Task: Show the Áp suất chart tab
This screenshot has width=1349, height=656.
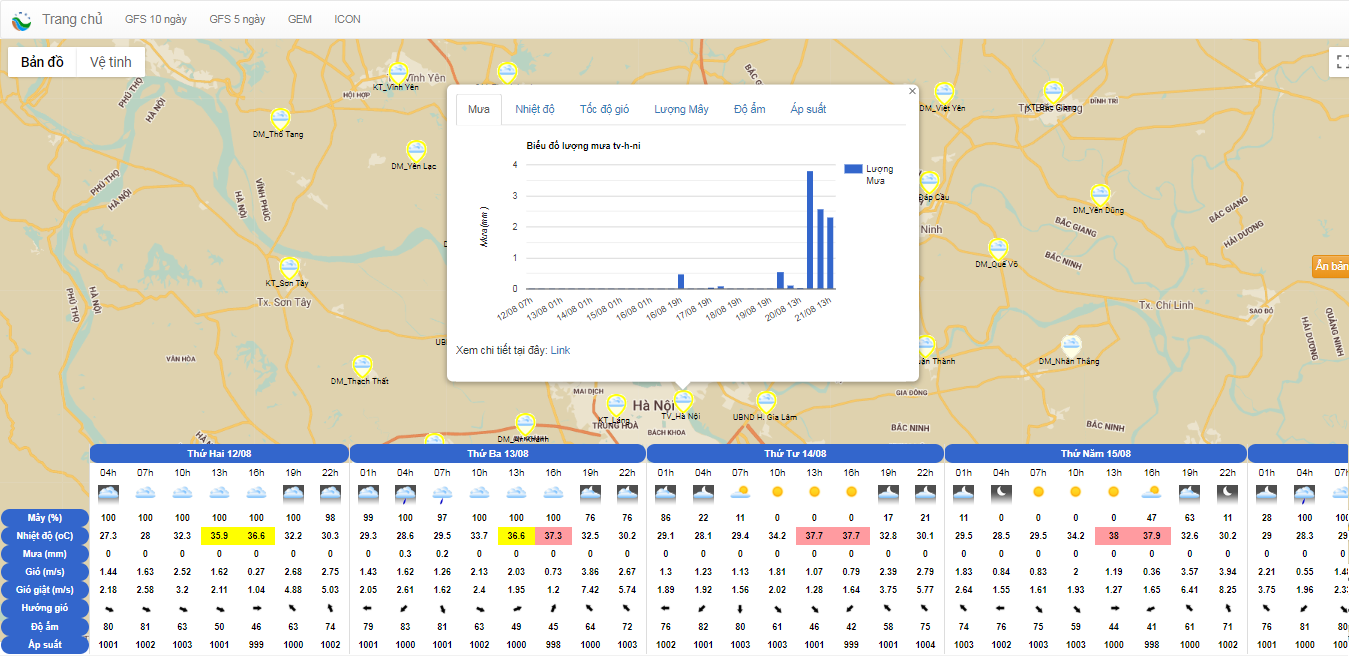Action: (x=808, y=109)
